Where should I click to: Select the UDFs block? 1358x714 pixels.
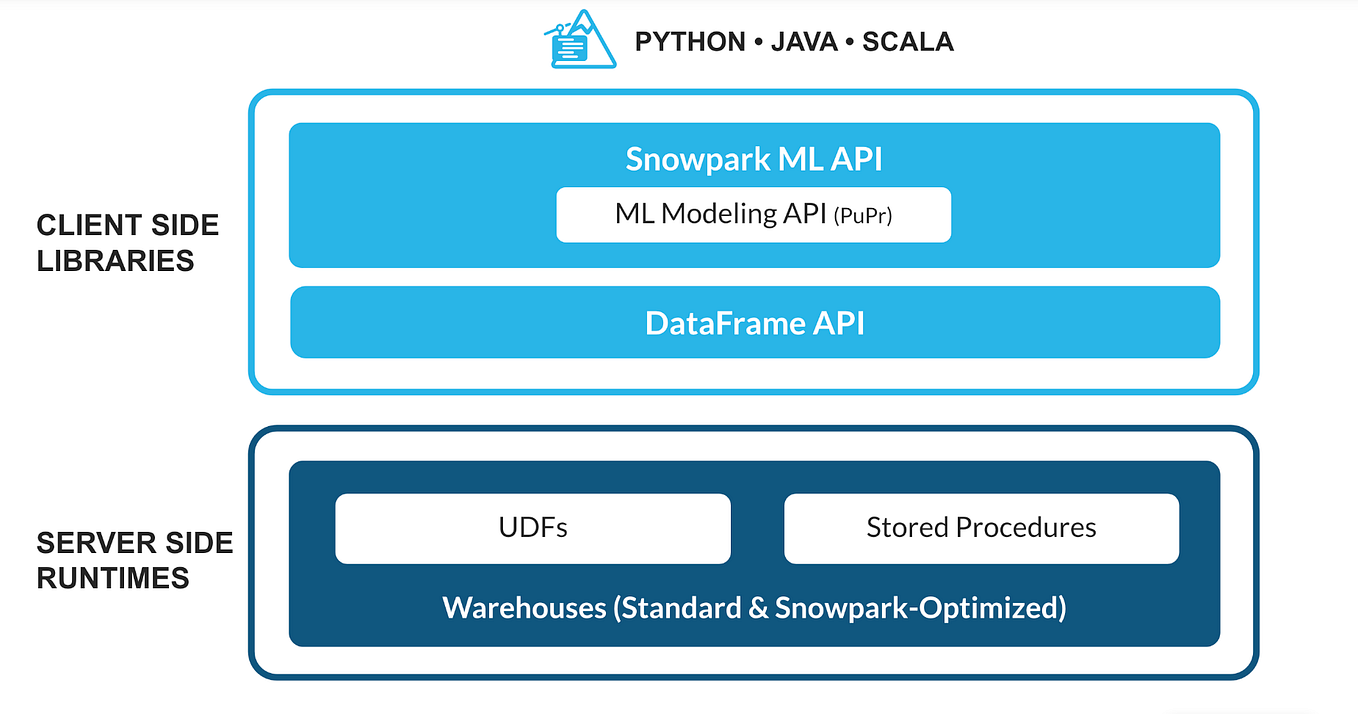(532, 528)
